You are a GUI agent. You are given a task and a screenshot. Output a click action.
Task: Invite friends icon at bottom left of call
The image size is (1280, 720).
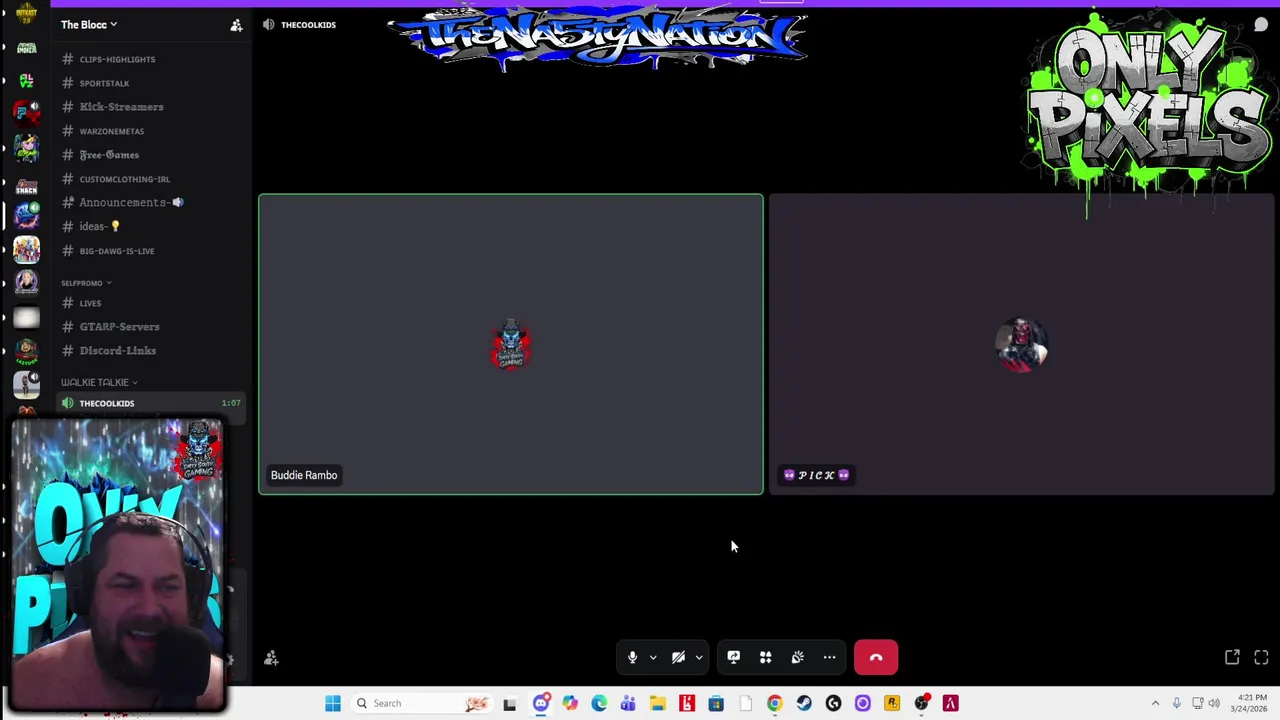point(271,658)
